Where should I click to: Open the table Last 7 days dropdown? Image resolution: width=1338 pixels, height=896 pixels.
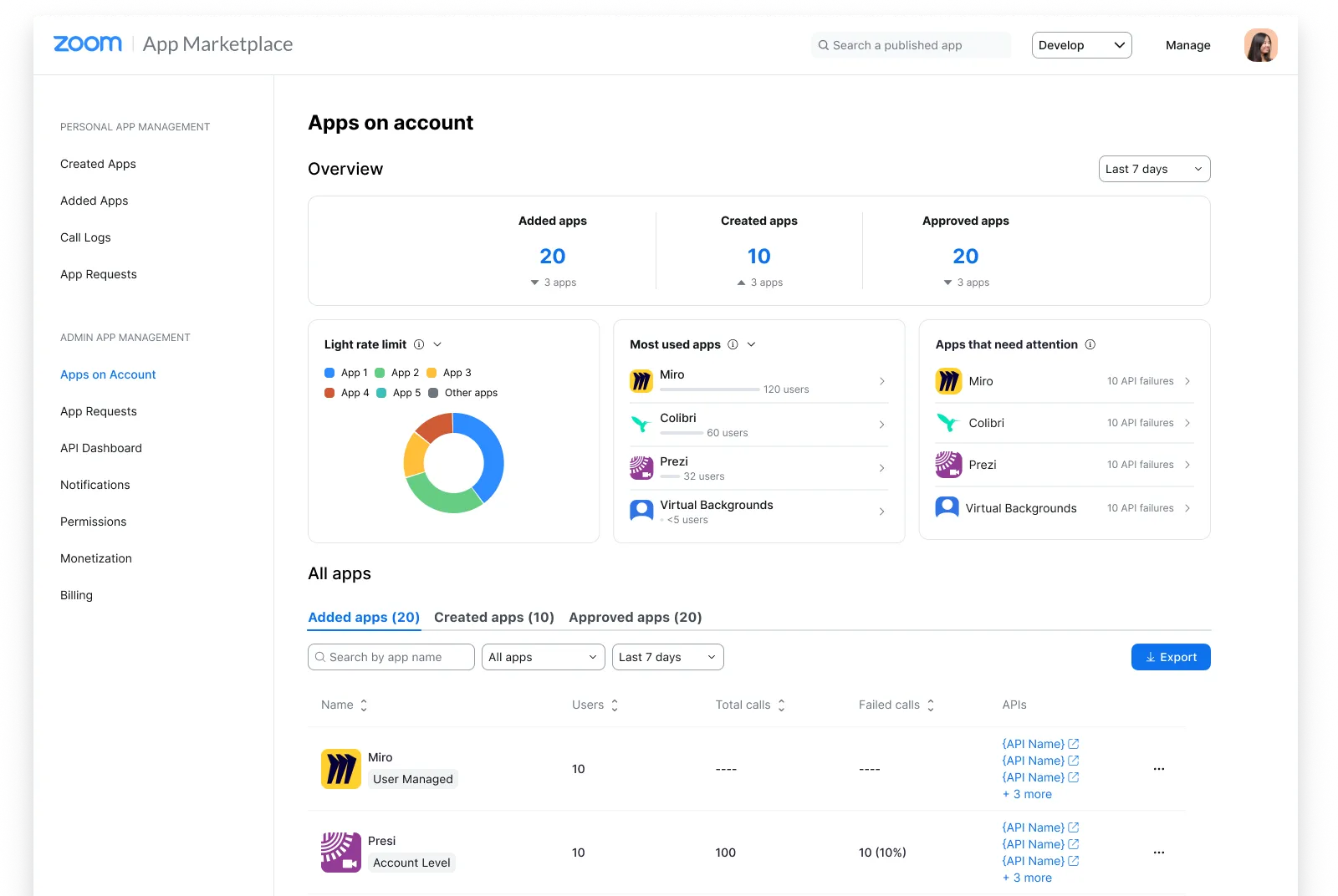point(668,657)
